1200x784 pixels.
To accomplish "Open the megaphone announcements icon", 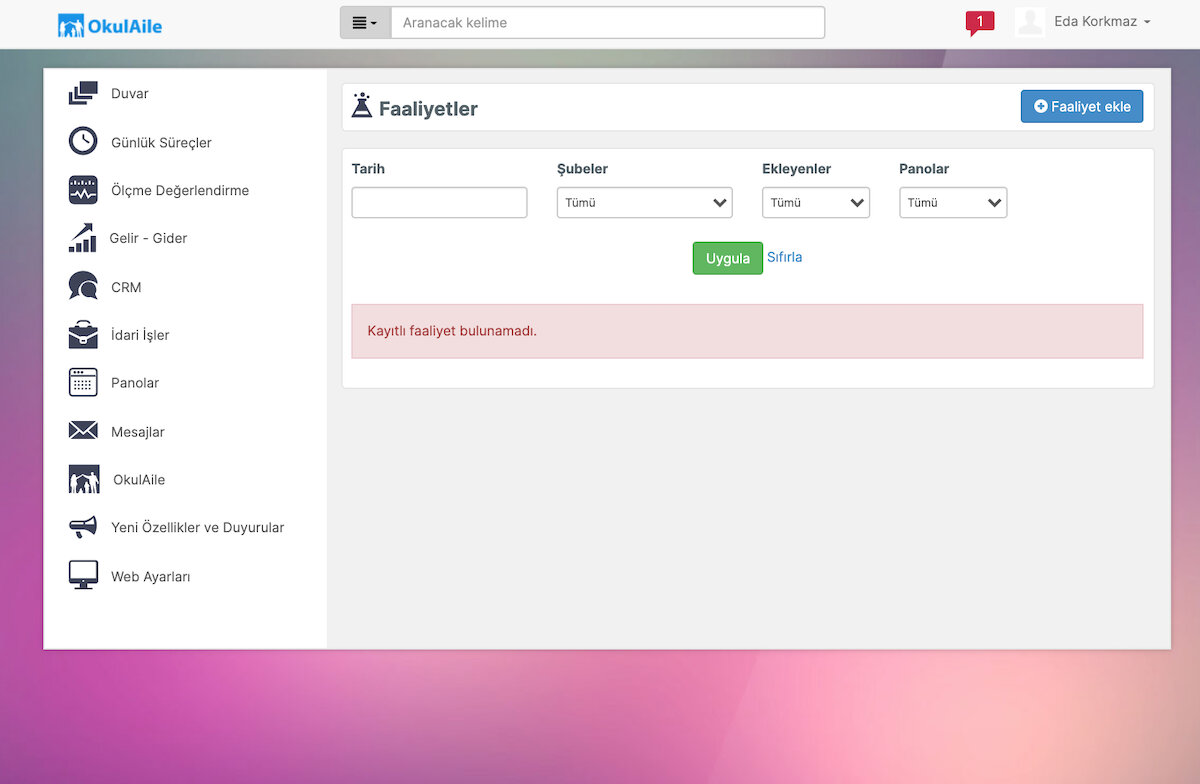I will (83, 527).
